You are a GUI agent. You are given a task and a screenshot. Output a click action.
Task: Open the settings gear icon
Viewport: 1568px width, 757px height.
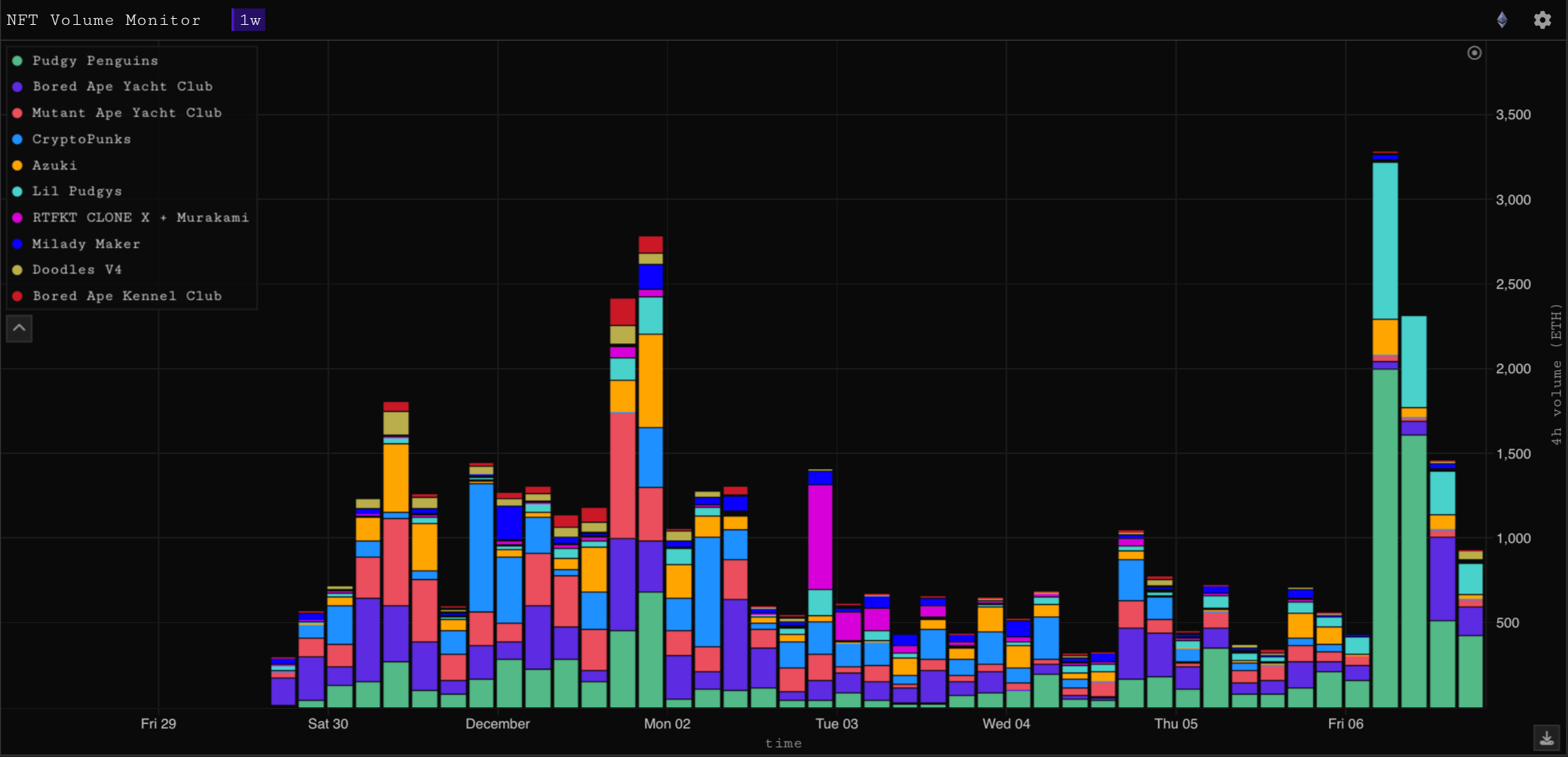[1542, 20]
